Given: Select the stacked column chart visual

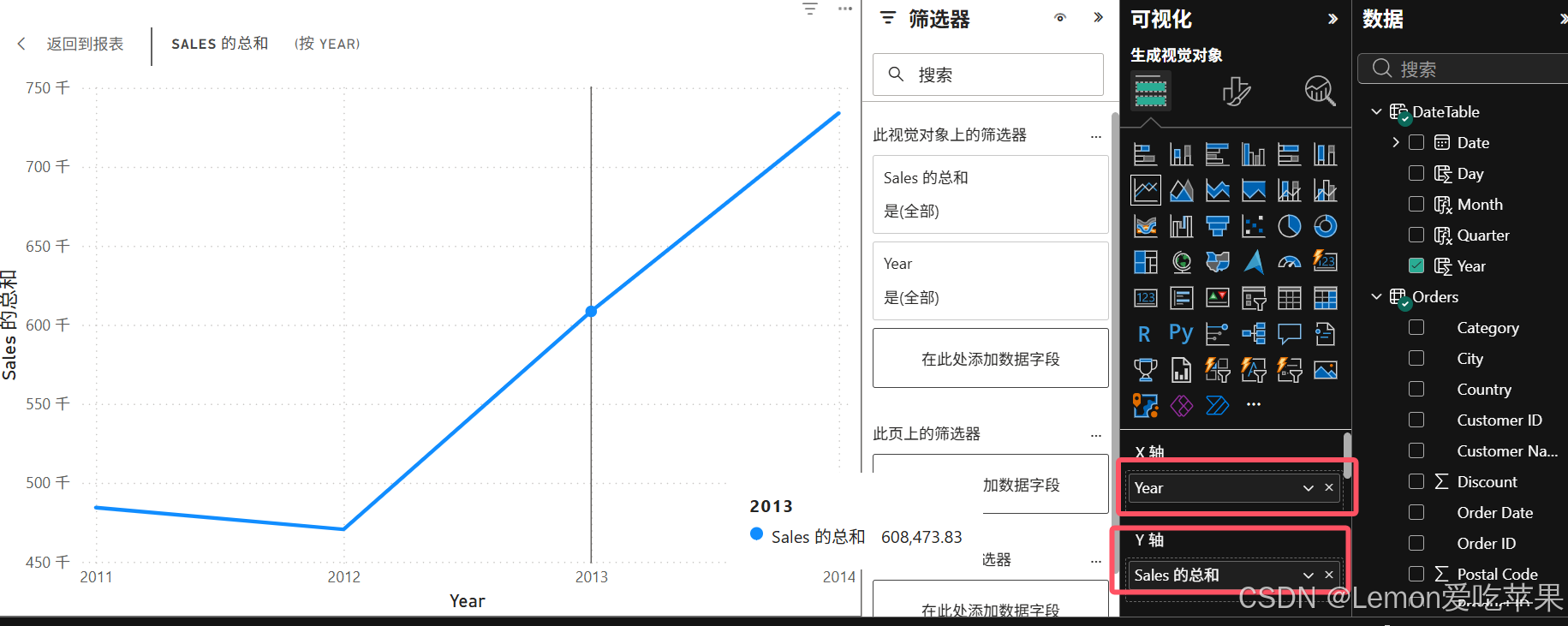Looking at the screenshot, I should click(x=1181, y=154).
